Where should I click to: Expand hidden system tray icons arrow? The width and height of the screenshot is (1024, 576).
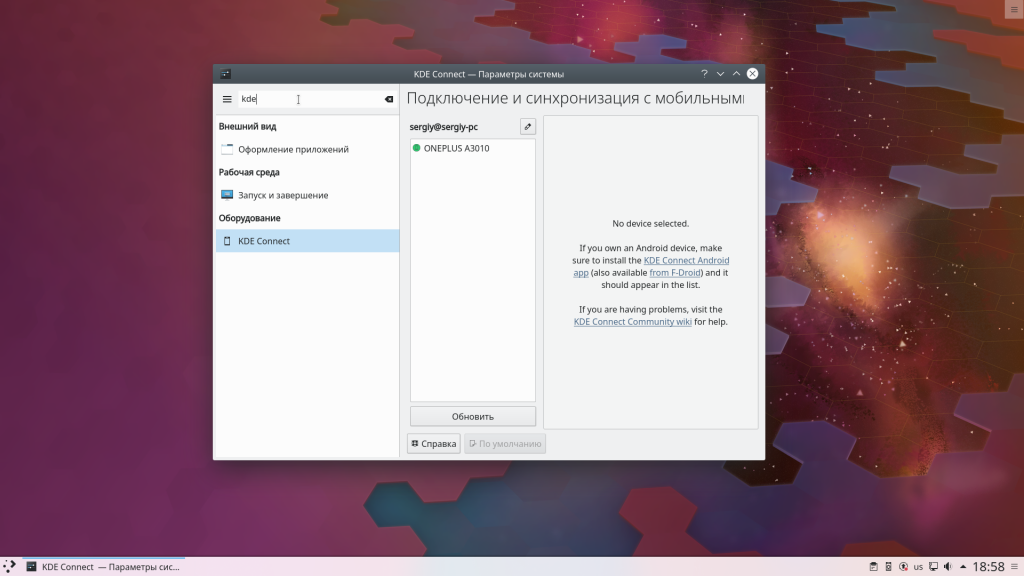[963, 566]
